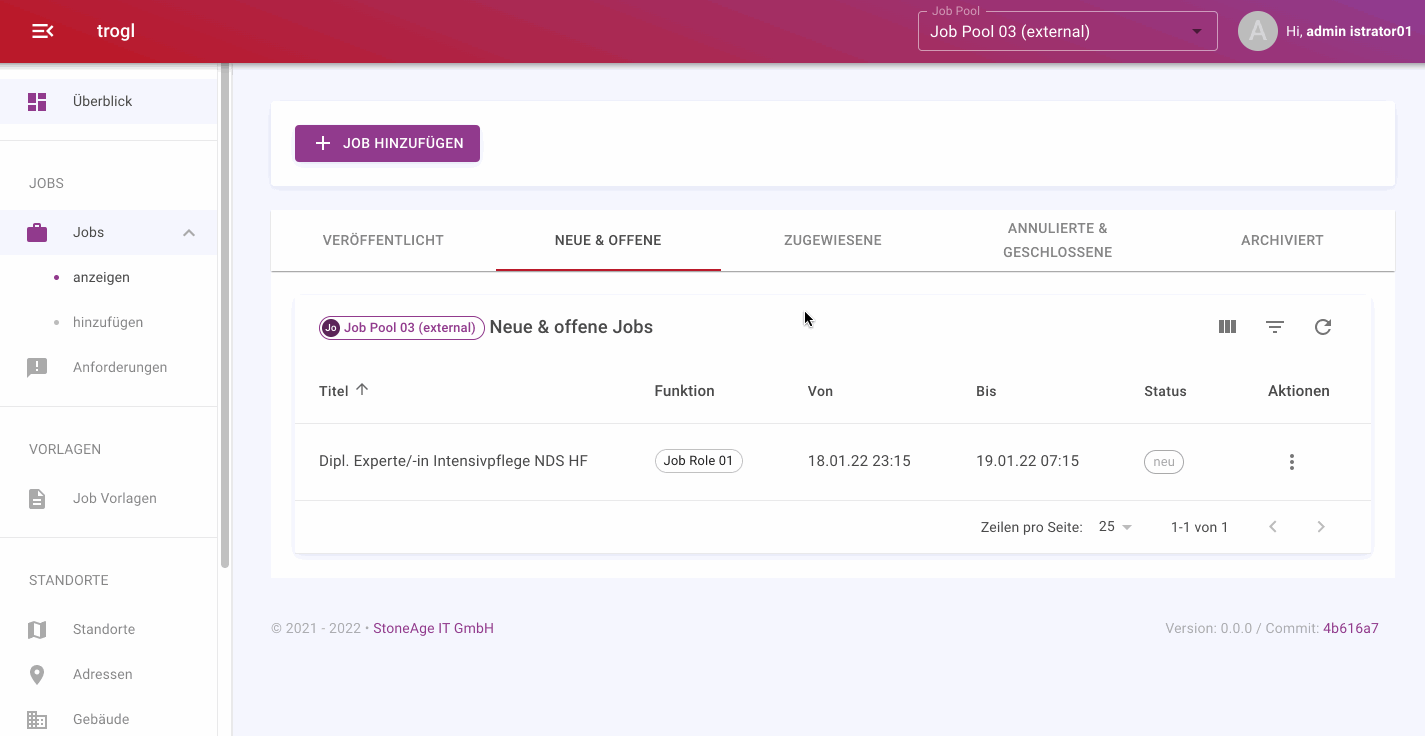Open the Job Pool dropdown
The height and width of the screenshot is (736, 1425).
[x=1067, y=31]
